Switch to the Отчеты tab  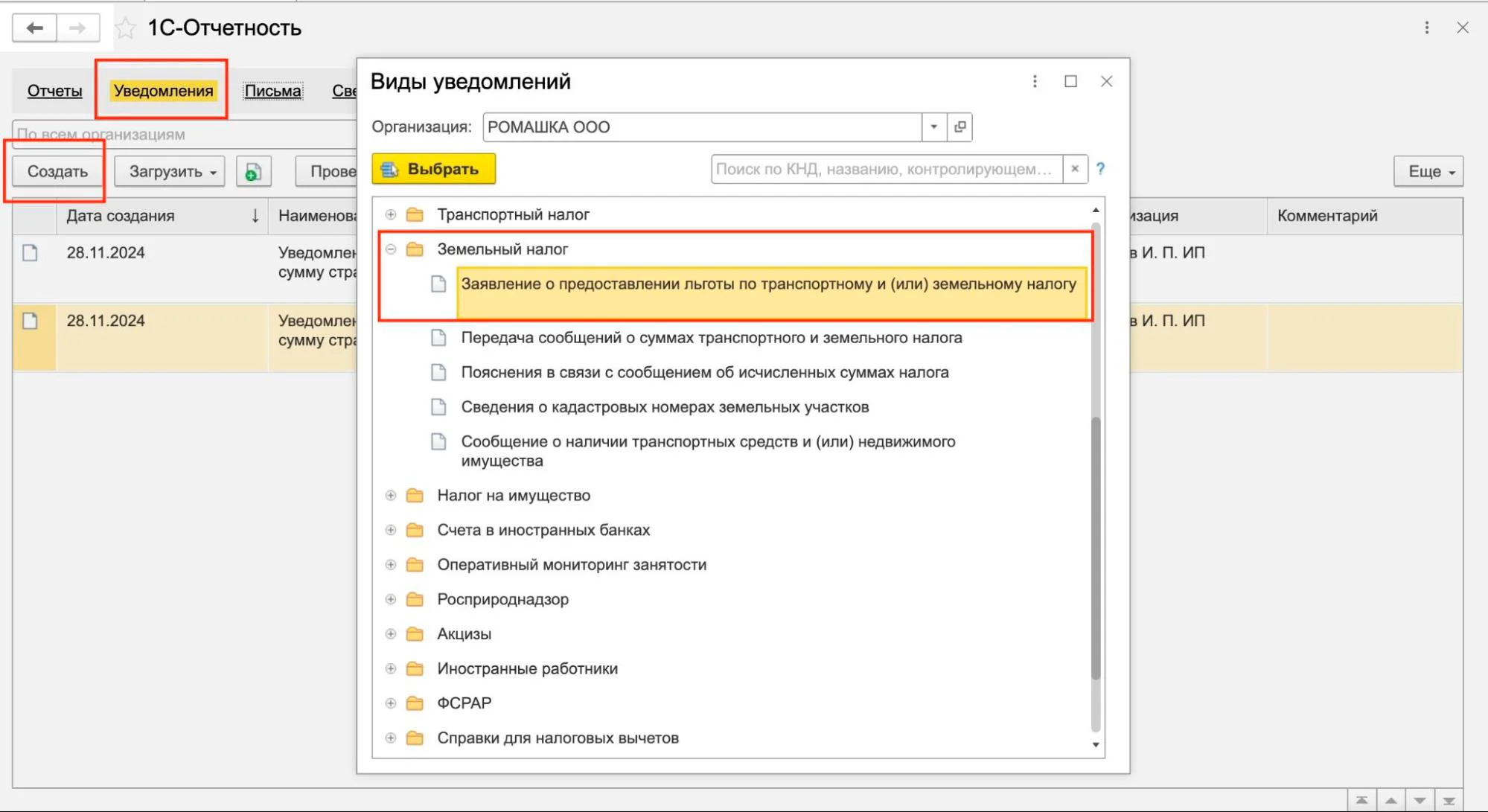[x=54, y=91]
